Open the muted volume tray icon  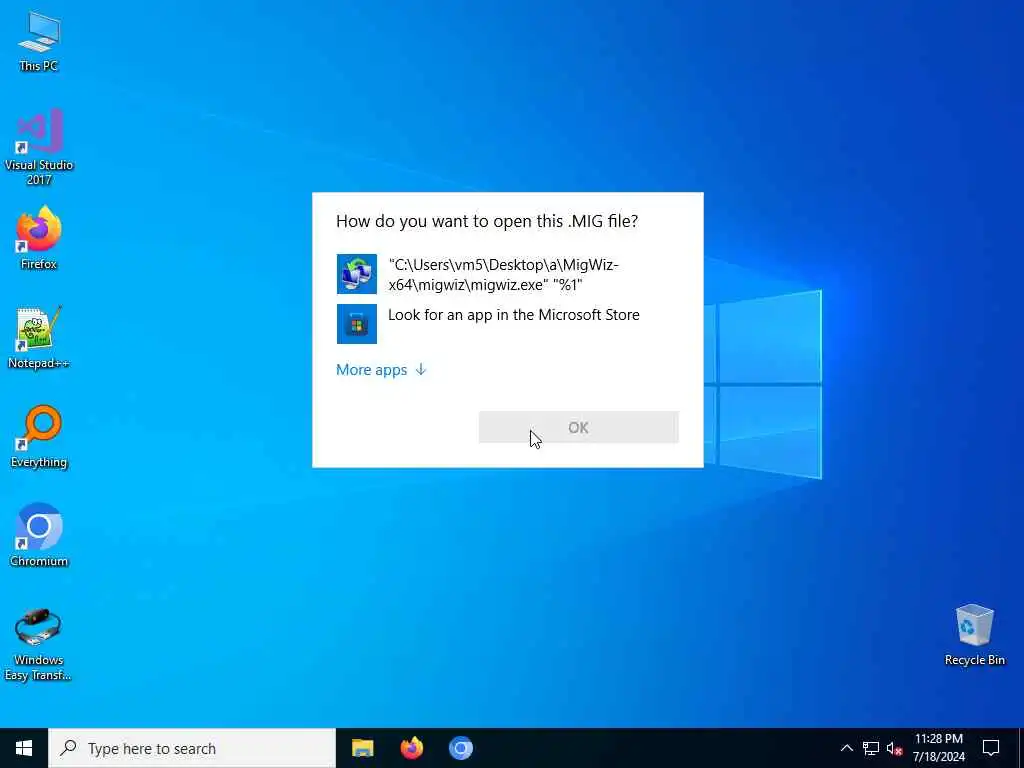[x=894, y=748]
